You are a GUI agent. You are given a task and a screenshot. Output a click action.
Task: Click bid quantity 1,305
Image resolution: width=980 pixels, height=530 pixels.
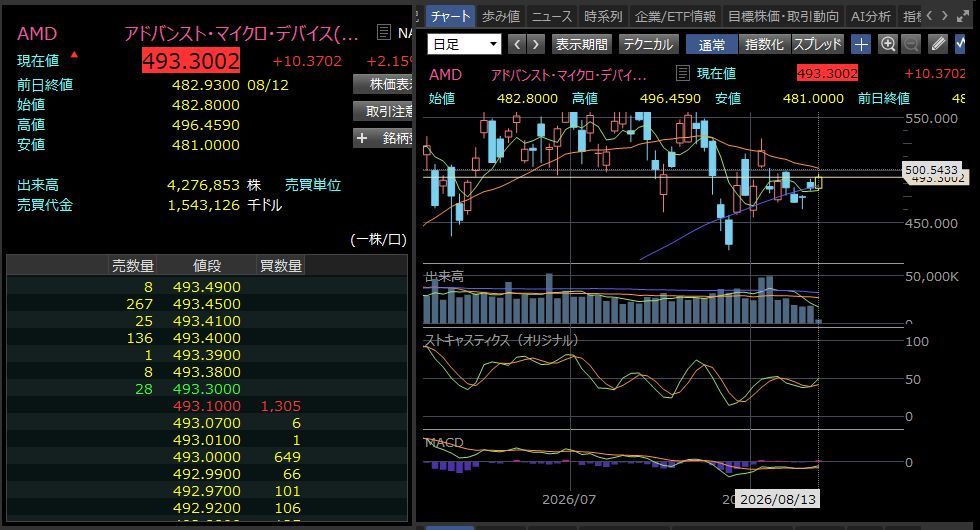(281, 406)
